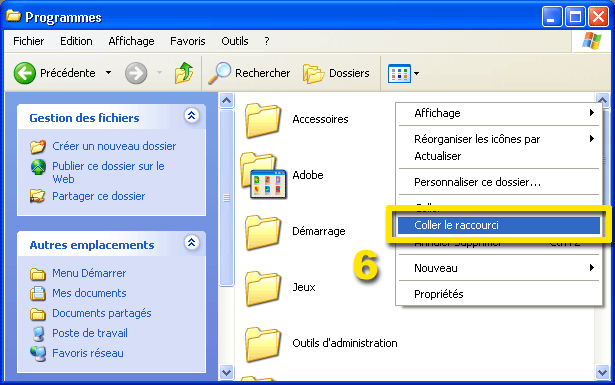
Task: Select the Accessoires folder icon
Action: click(263, 120)
